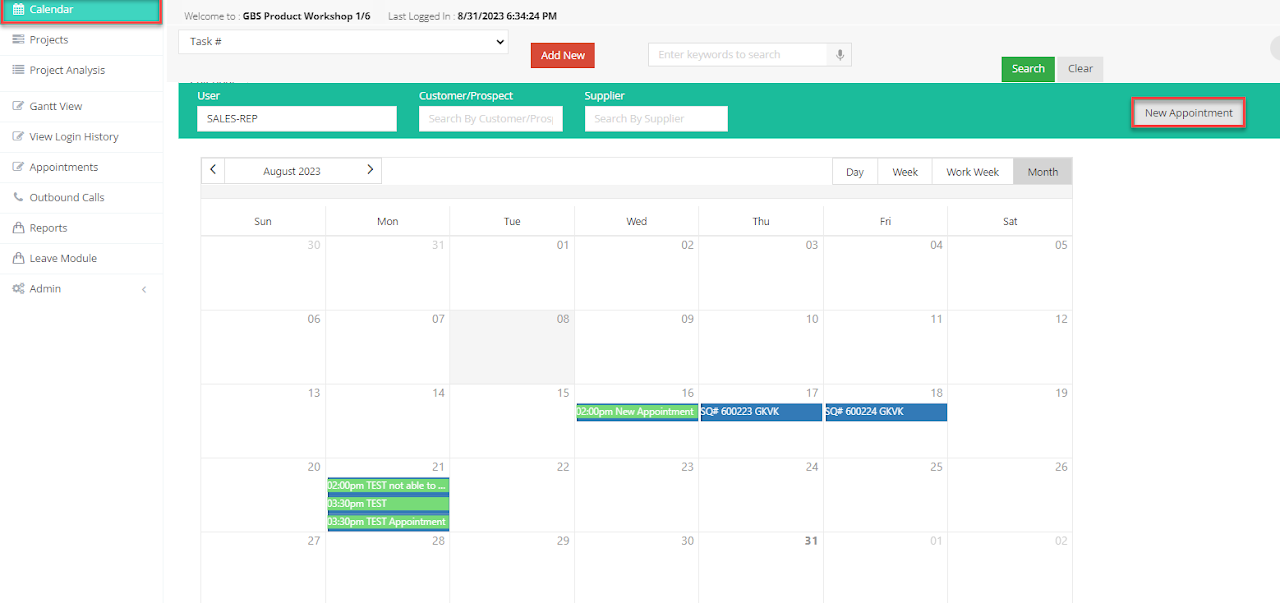This screenshot has height=603, width=1280.
Task: Open the August 2023 month picker
Action: pos(292,171)
